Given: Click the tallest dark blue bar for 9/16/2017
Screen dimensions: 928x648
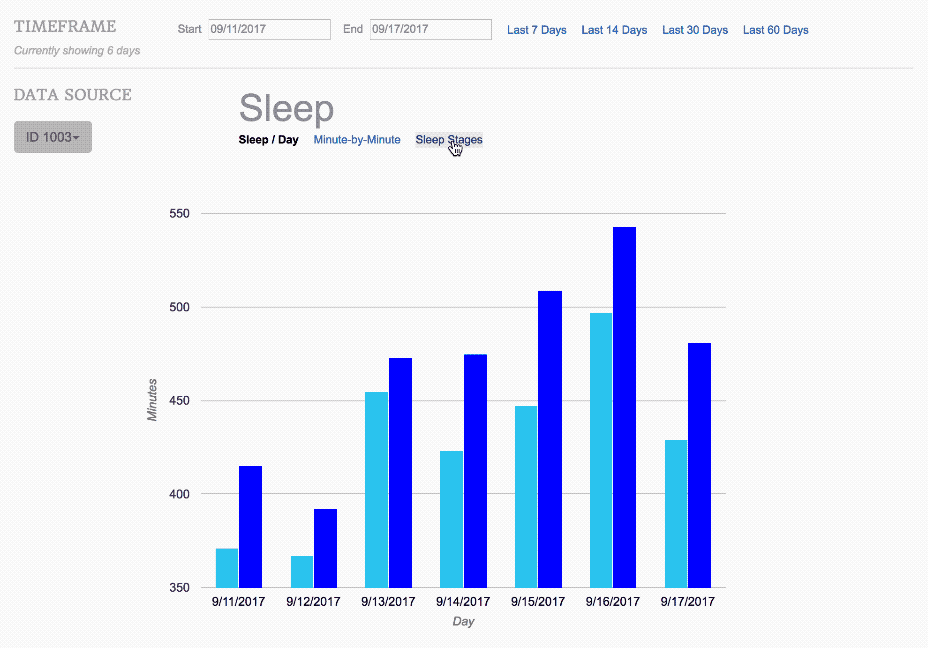Looking at the screenshot, I should tap(624, 407).
